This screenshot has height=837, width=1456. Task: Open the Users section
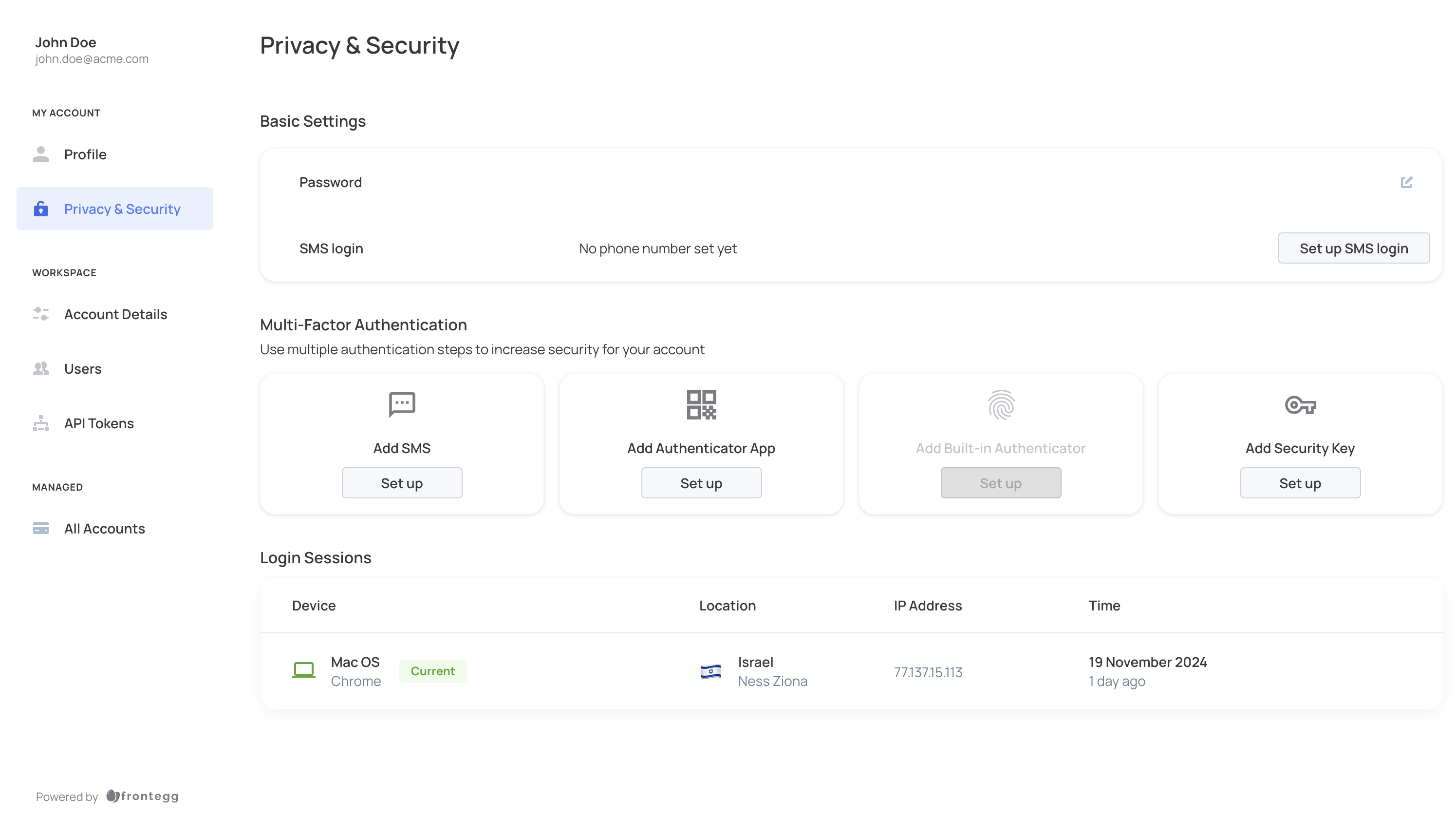[82, 368]
